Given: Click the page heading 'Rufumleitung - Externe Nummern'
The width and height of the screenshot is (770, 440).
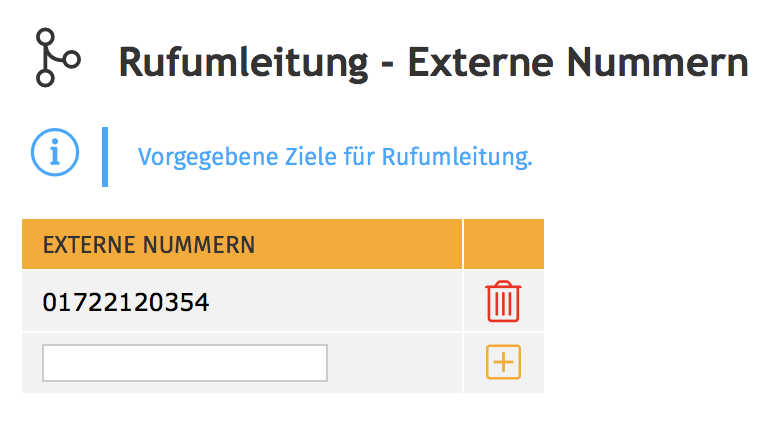Looking at the screenshot, I should tap(433, 63).
